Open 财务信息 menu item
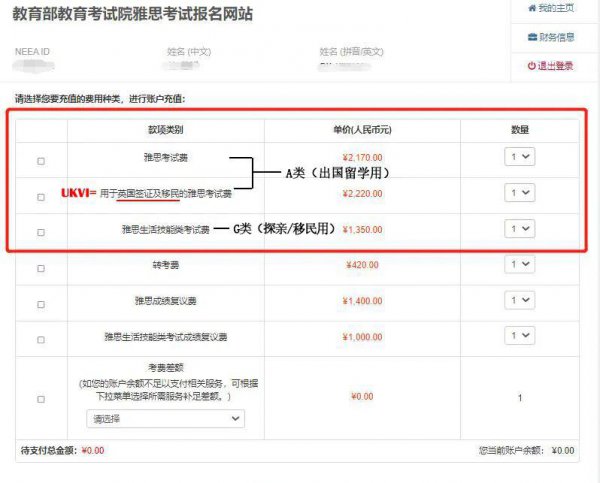The height and width of the screenshot is (483, 600). click(551, 37)
